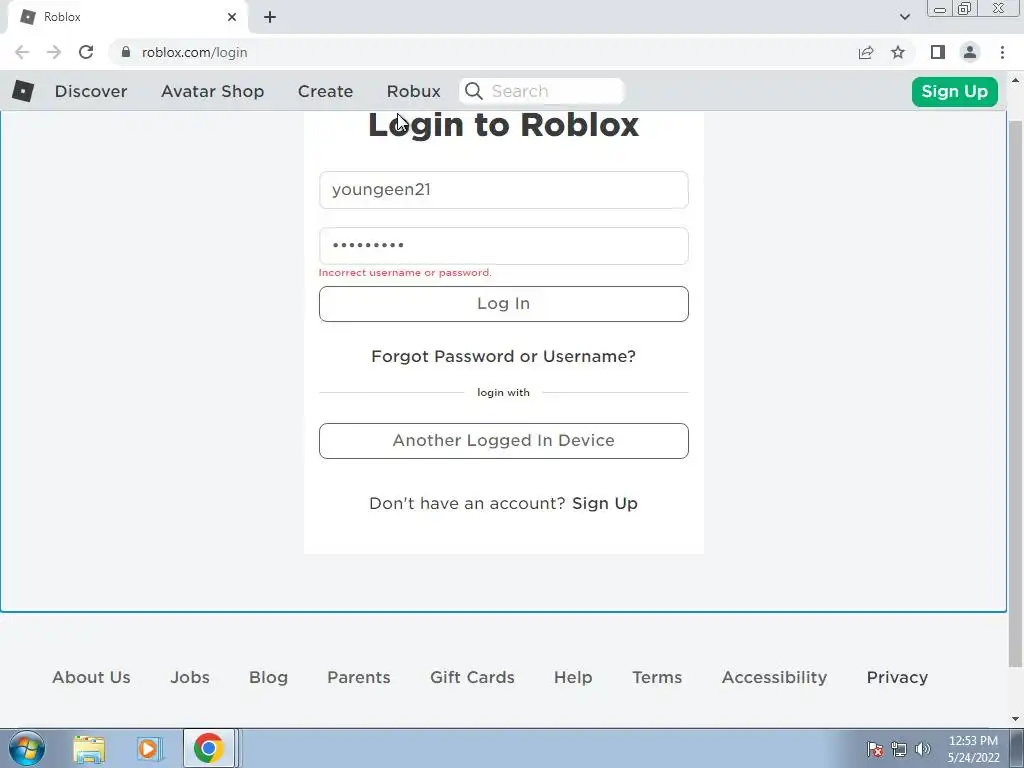
Task: Click the green Sign Up button
Action: 954,91
